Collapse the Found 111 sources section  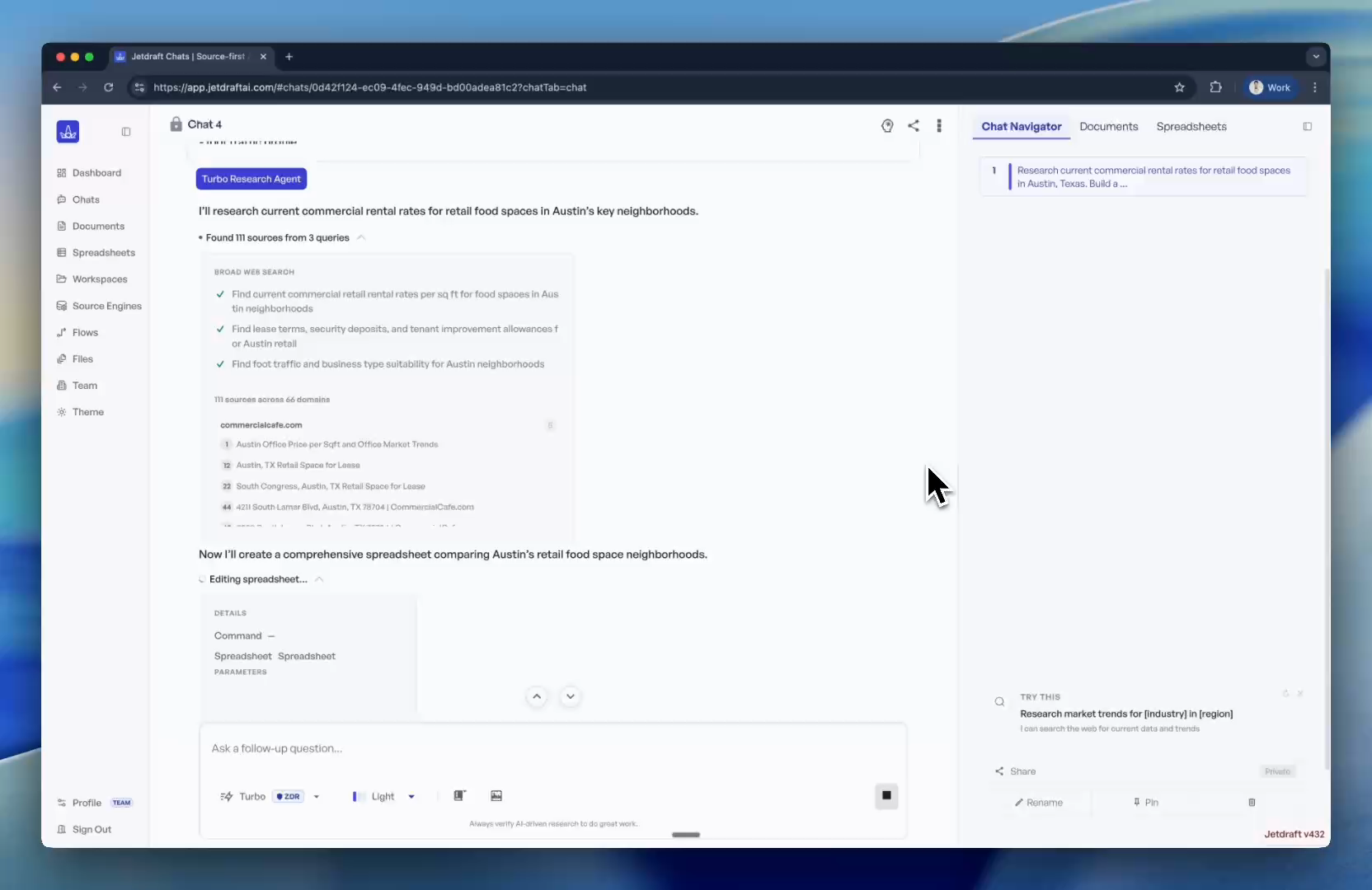[x=360, y=237]
